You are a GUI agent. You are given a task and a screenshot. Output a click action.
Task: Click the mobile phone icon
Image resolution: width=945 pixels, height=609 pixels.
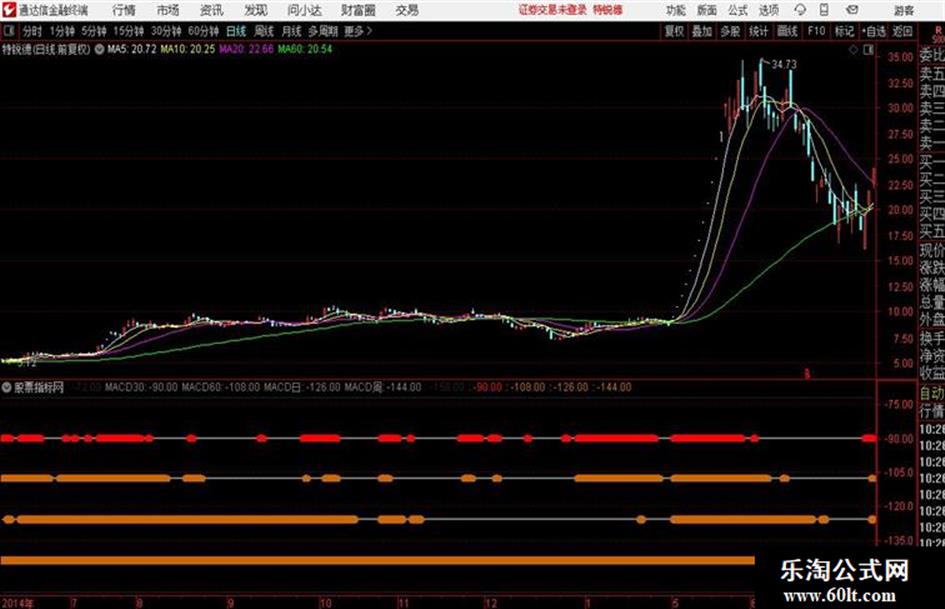(824, 10)
